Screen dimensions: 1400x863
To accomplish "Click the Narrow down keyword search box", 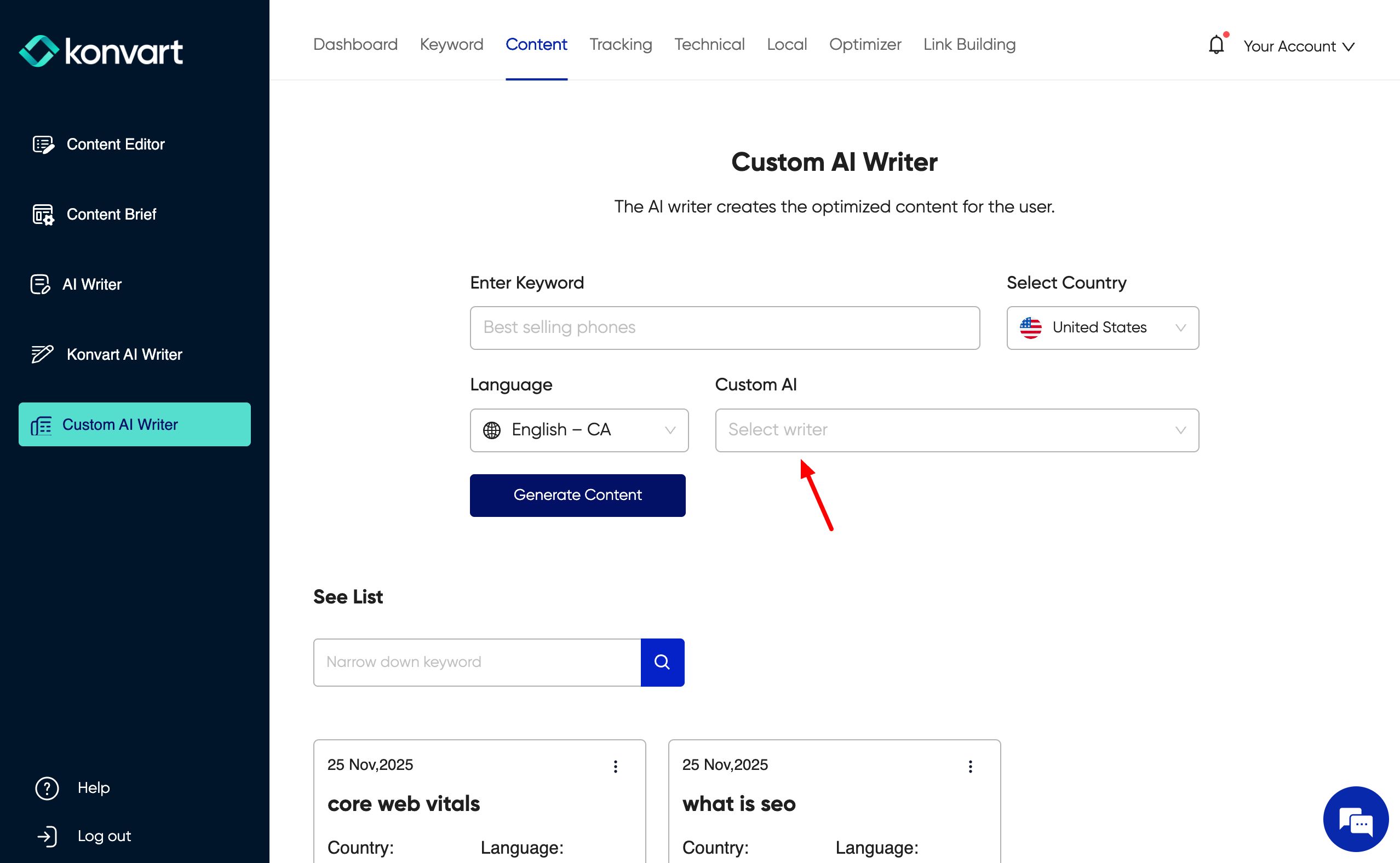I will (x=477, y=662).
